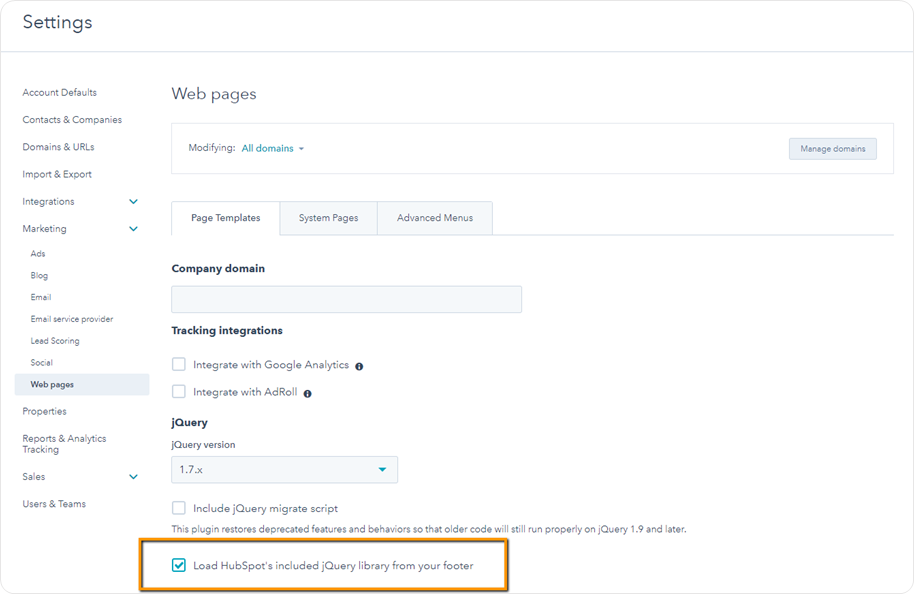Collapse the Marketing sidebar section
914x594 pixels.
(x=133, y=229)
